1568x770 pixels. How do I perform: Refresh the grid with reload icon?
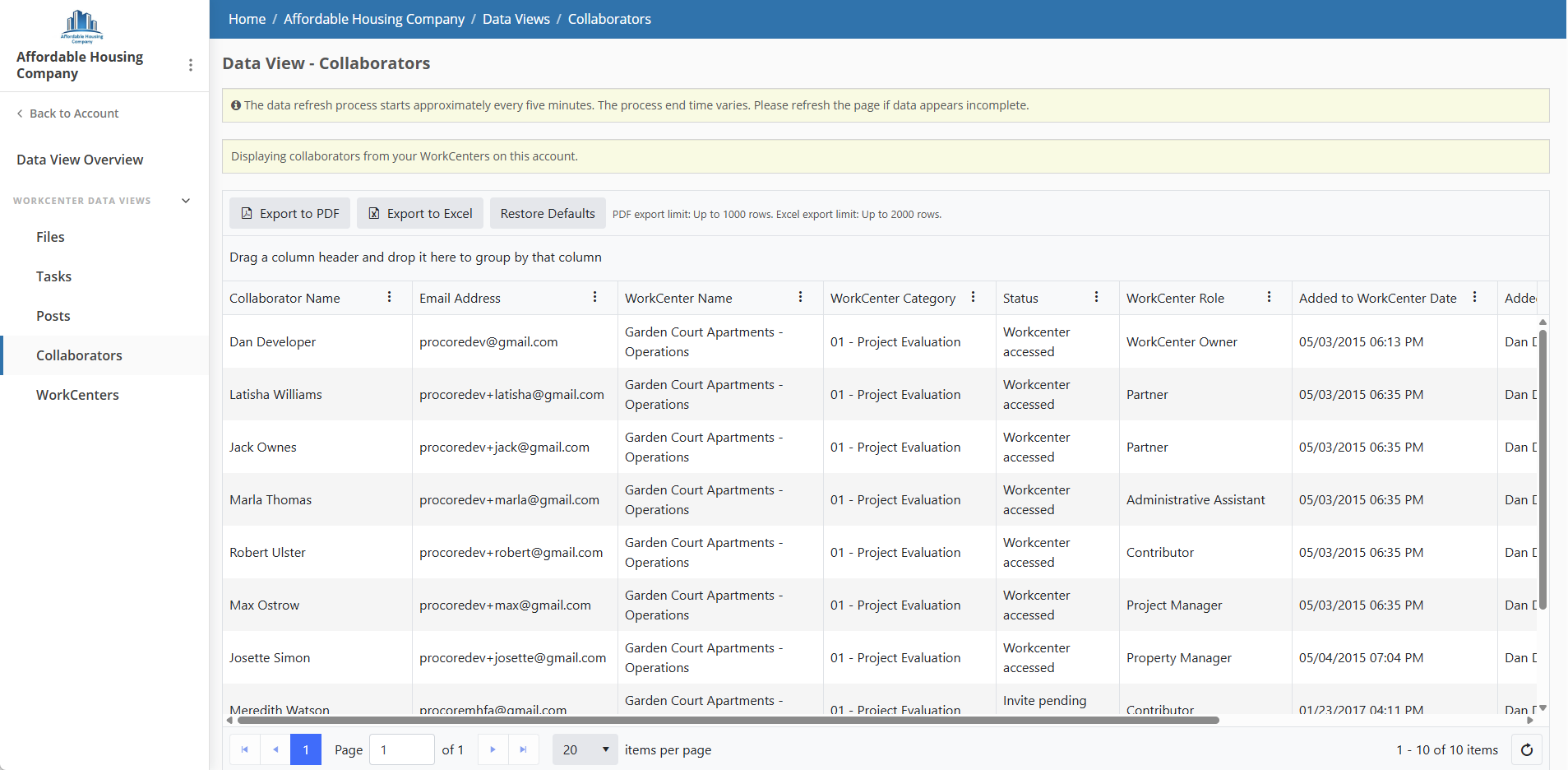click(1527, 749)
